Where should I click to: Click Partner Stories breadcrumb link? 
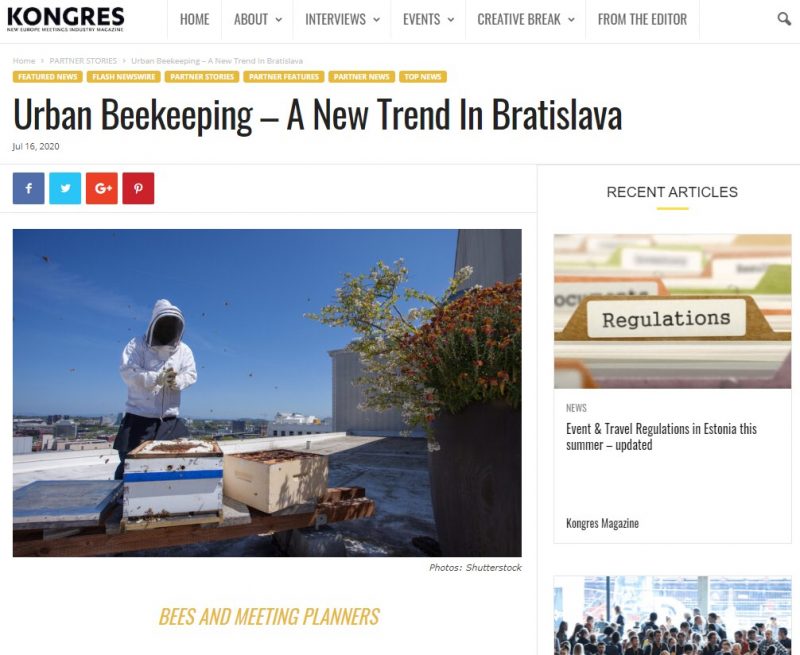83,61
